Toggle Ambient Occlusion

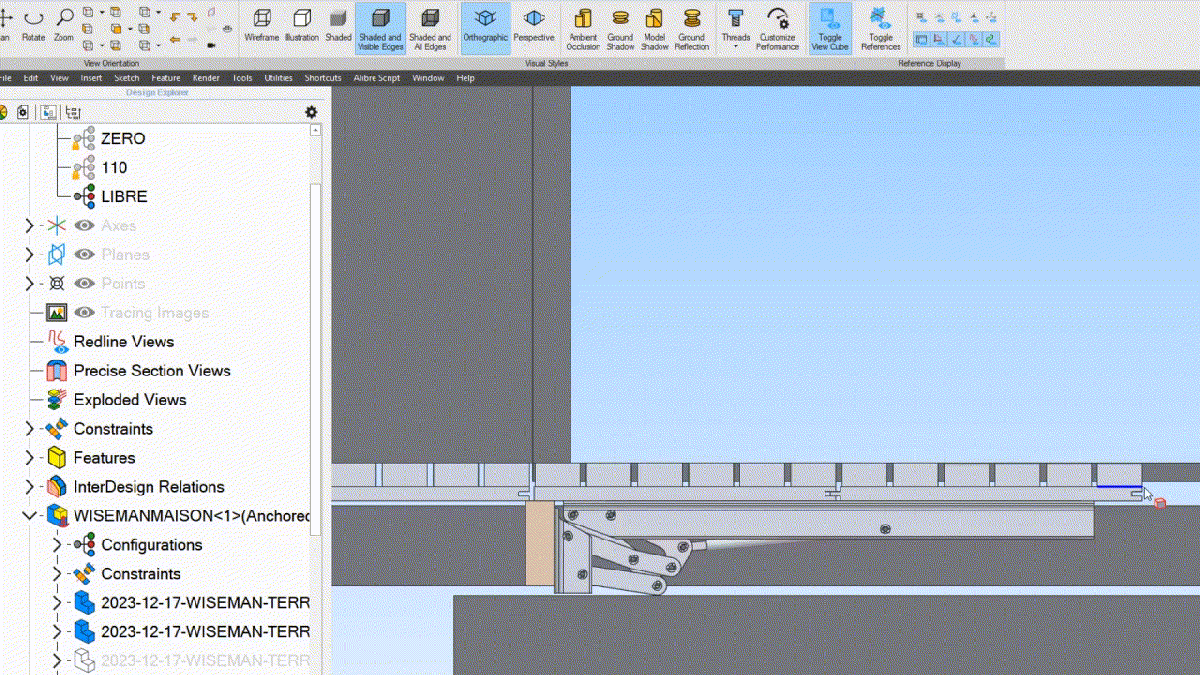click(x=583, y=28)
